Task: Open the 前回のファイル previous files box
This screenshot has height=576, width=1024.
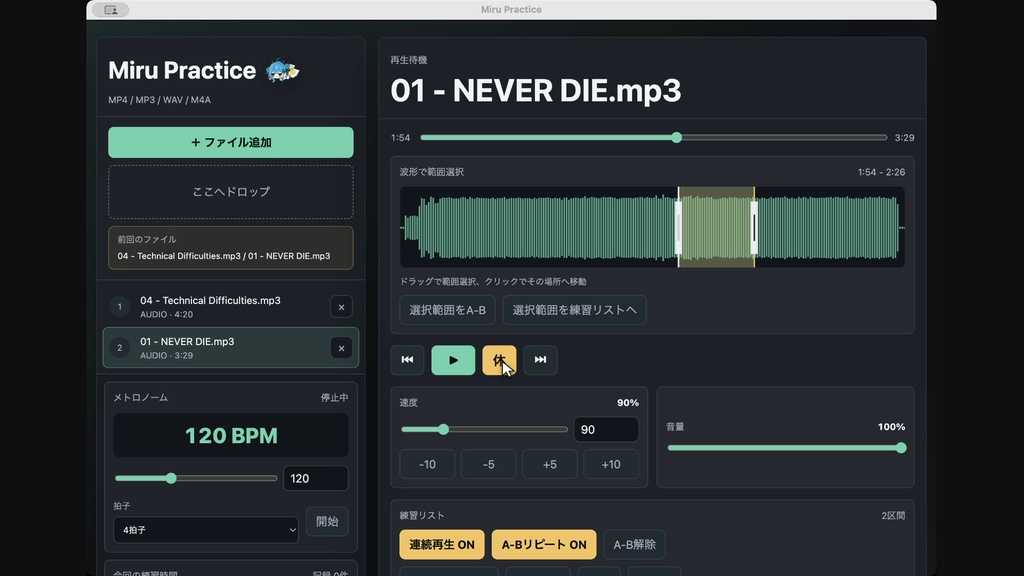Action: [231, 248]
